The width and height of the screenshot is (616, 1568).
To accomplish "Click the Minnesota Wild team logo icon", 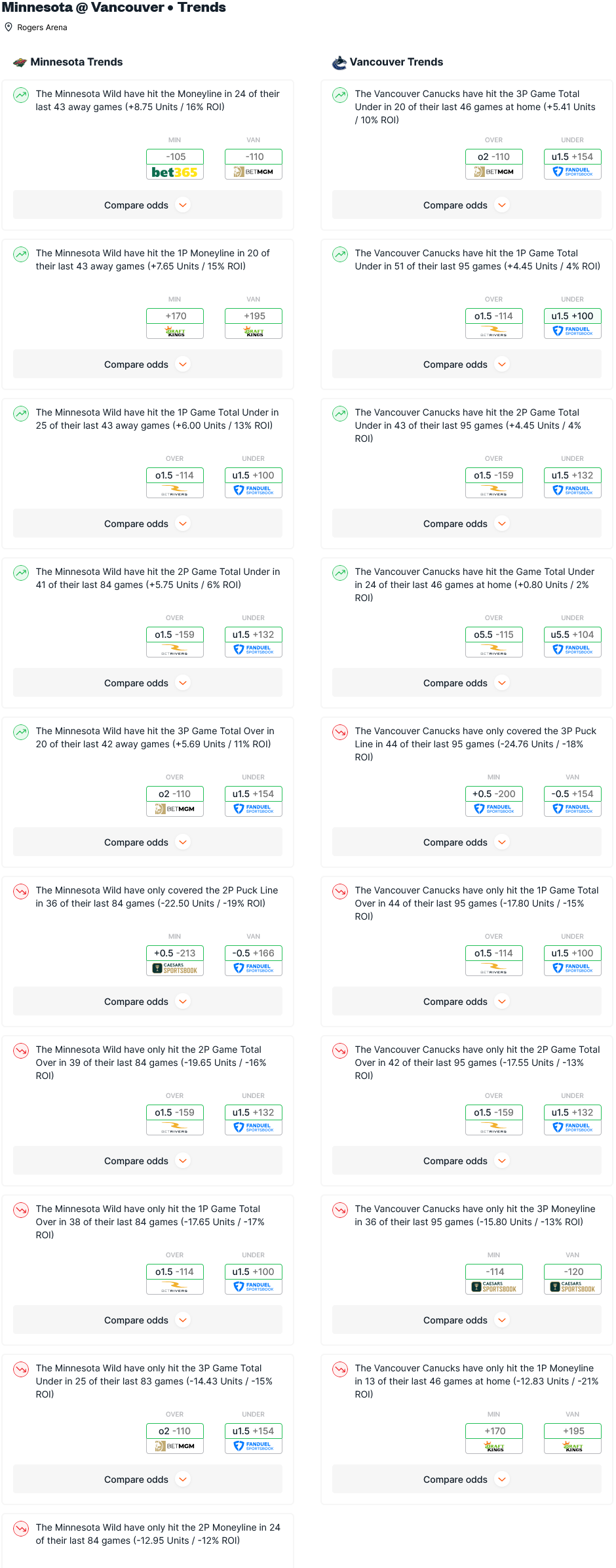I will (x=20, y=62).
